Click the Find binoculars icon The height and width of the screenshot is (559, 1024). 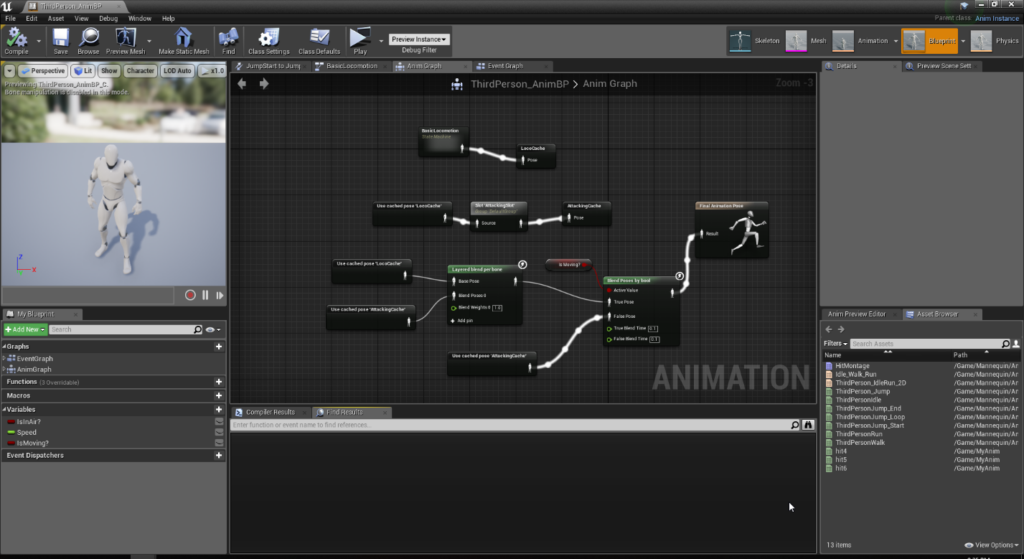(x=228, y=38)
